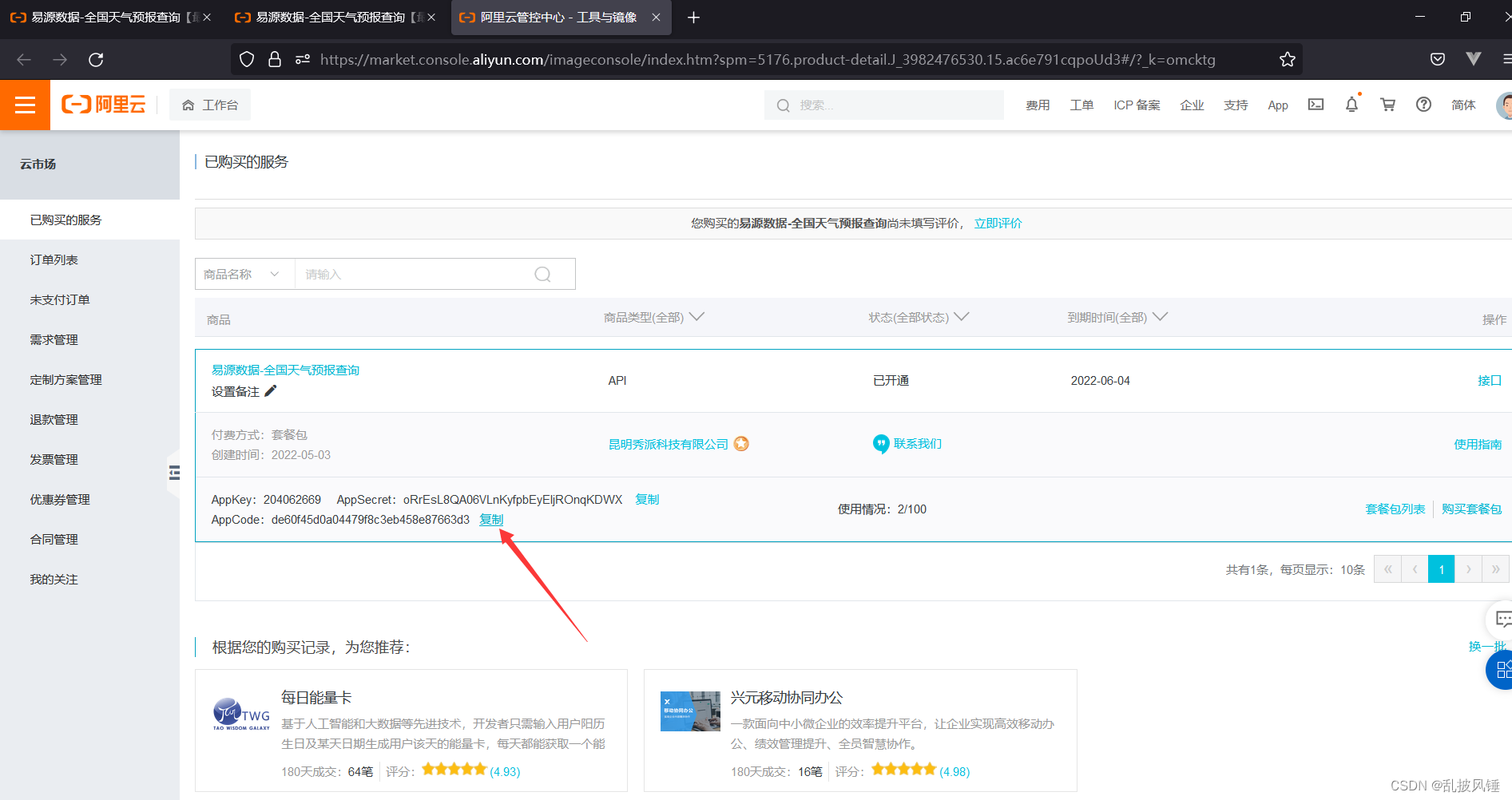The height and width of the screenshot is (800, 1512).
Task: Click the Aliyun logo
Action: tap(103, 105)
